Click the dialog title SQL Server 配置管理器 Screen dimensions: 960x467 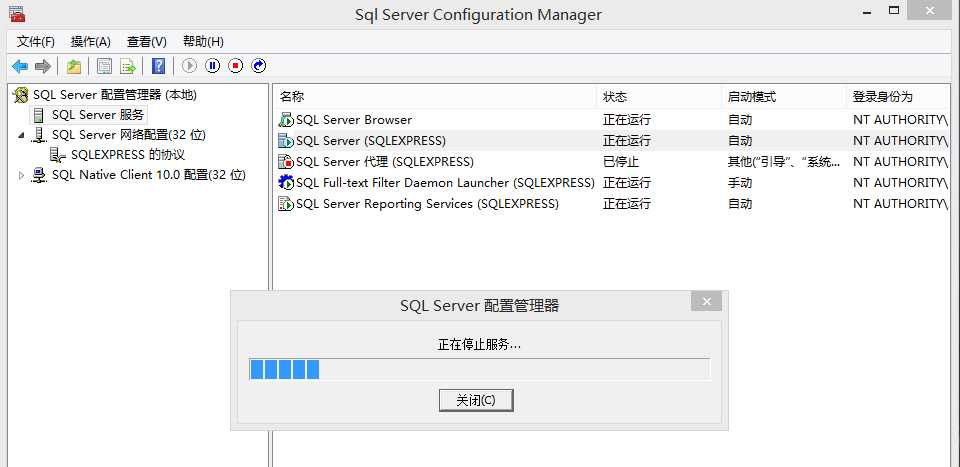click(479, 305)
